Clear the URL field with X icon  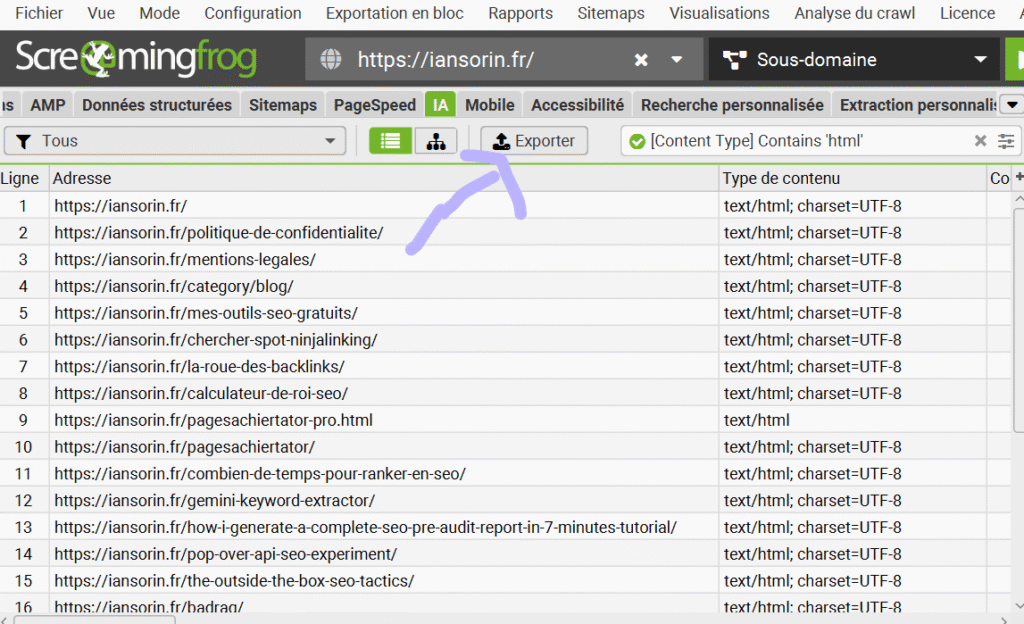tap(641, 60)
